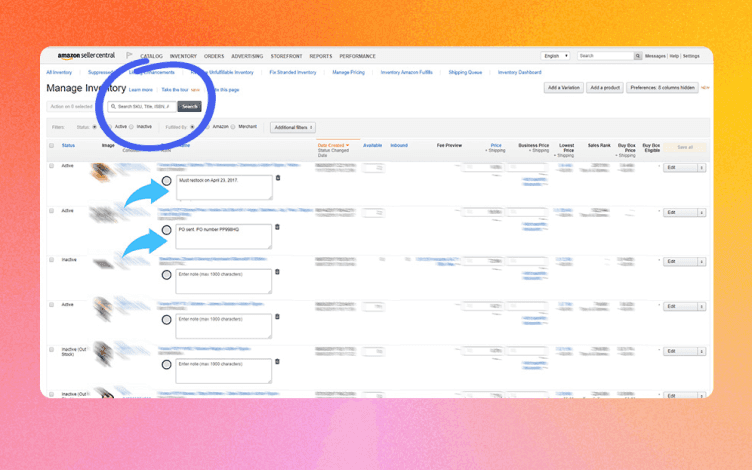
Task: Click the Take the tour link
Action: (175, 90)
